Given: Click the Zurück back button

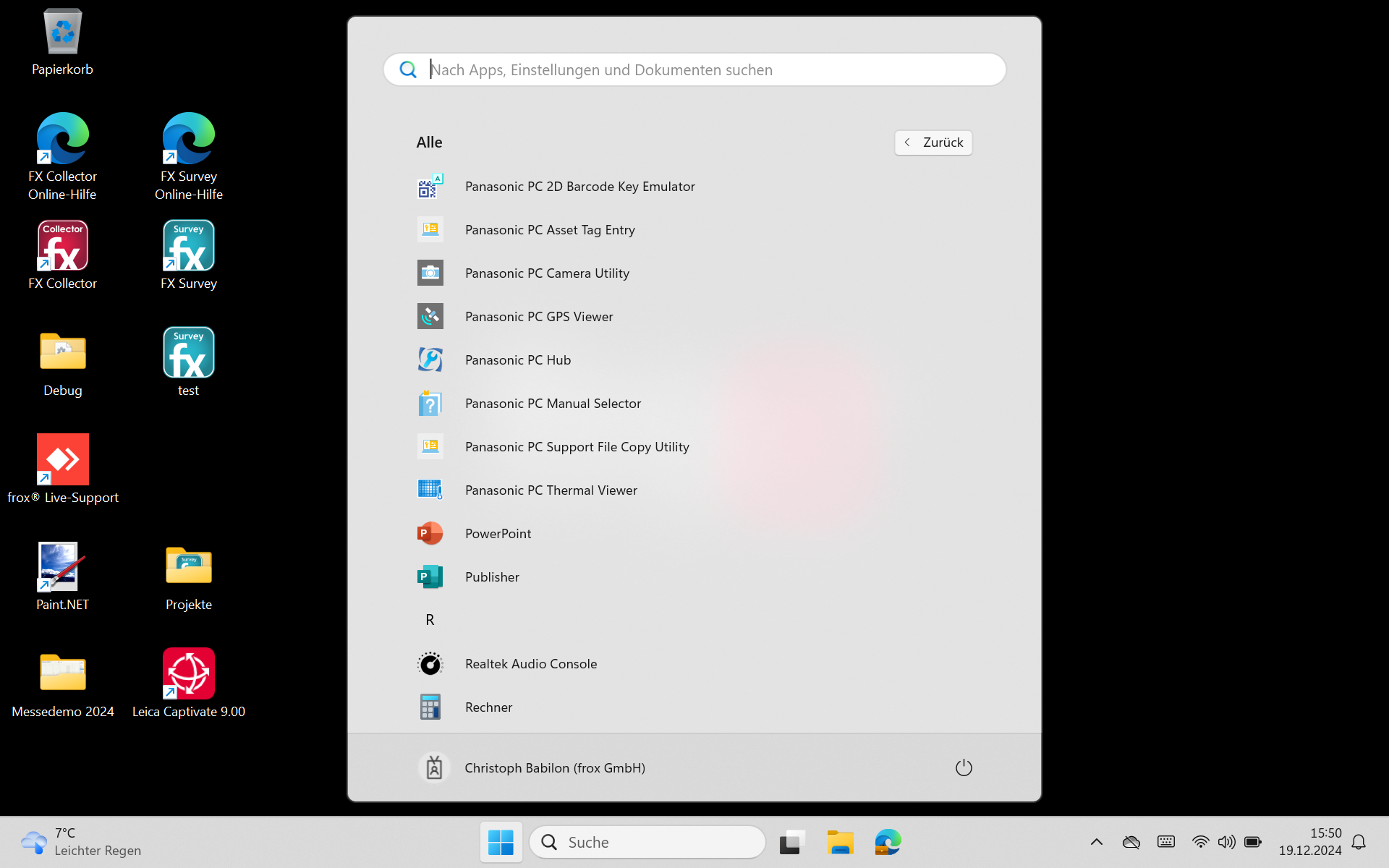Looking at the screenshot, I should tap(933, 142).
